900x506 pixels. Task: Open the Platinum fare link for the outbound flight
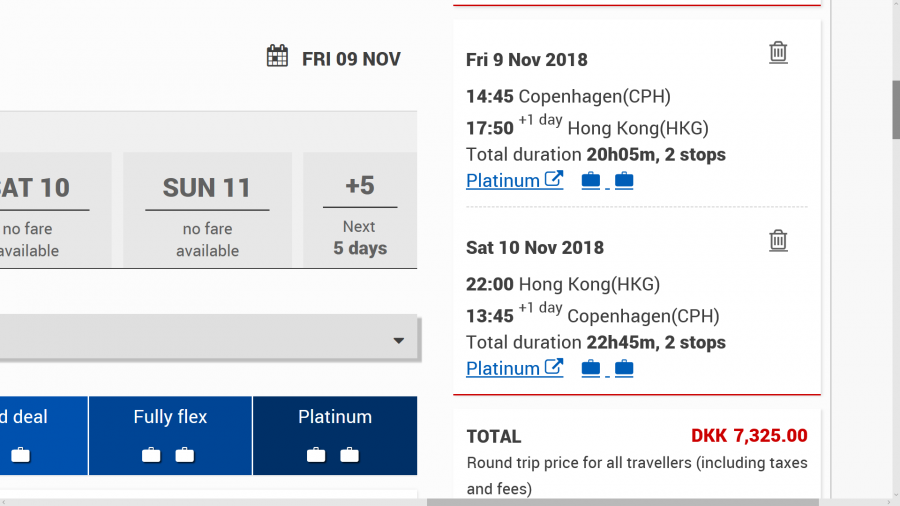503,181
